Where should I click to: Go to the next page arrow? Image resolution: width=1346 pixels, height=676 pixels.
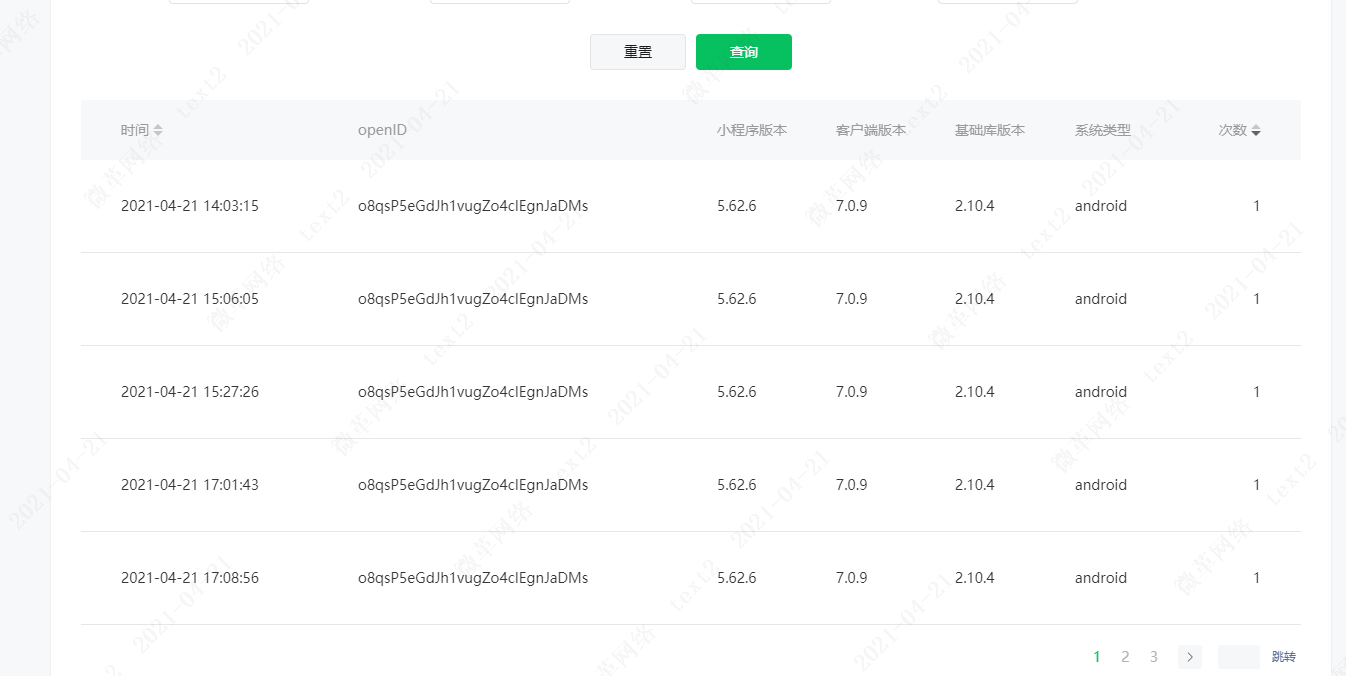pos(1190,657)
